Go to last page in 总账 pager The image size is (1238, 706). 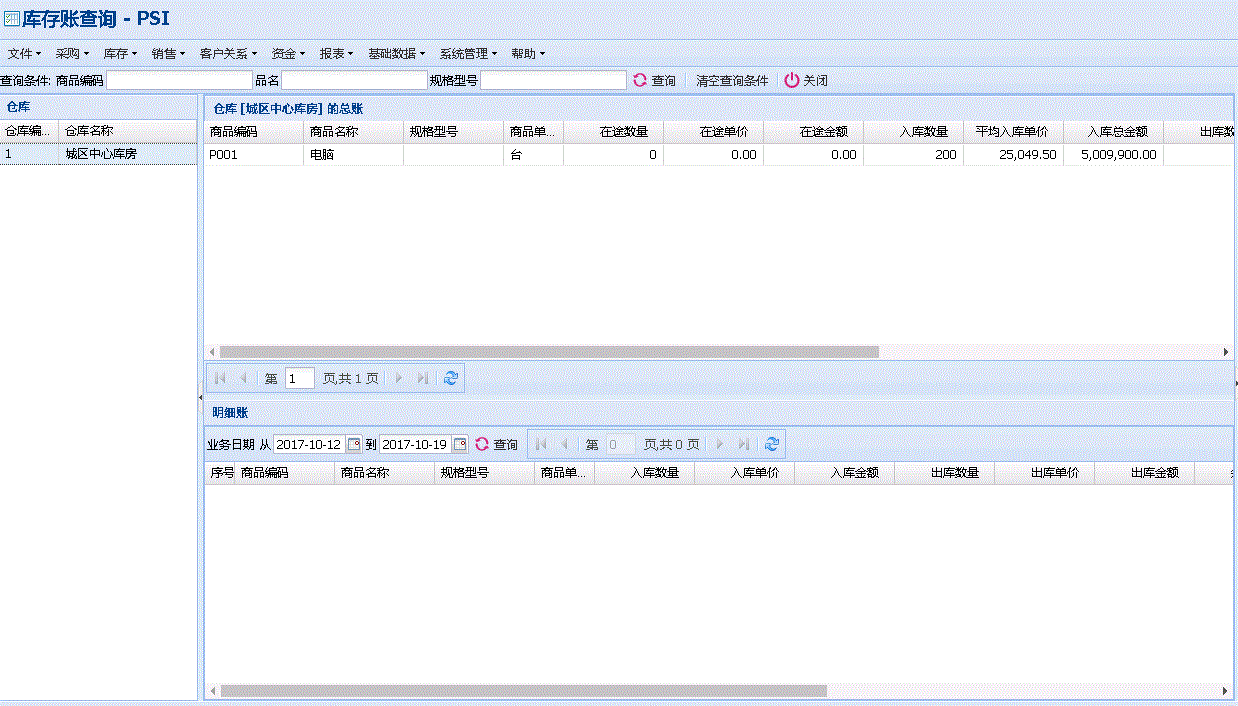point(422,378)
